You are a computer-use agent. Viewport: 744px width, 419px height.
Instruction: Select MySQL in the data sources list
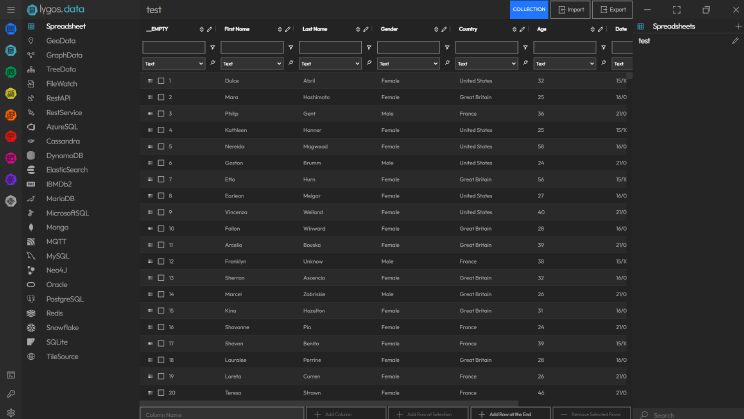click(57, 256)
